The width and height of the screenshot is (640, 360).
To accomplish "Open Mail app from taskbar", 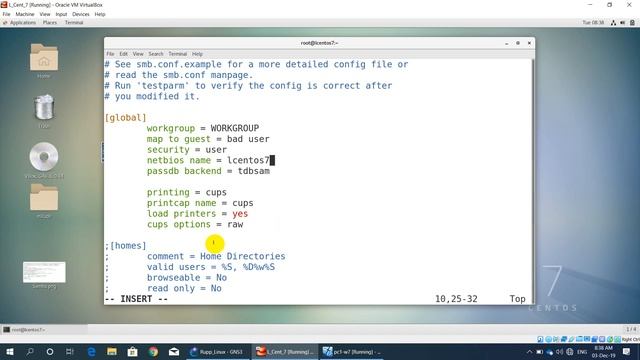I will coord(174,351).
